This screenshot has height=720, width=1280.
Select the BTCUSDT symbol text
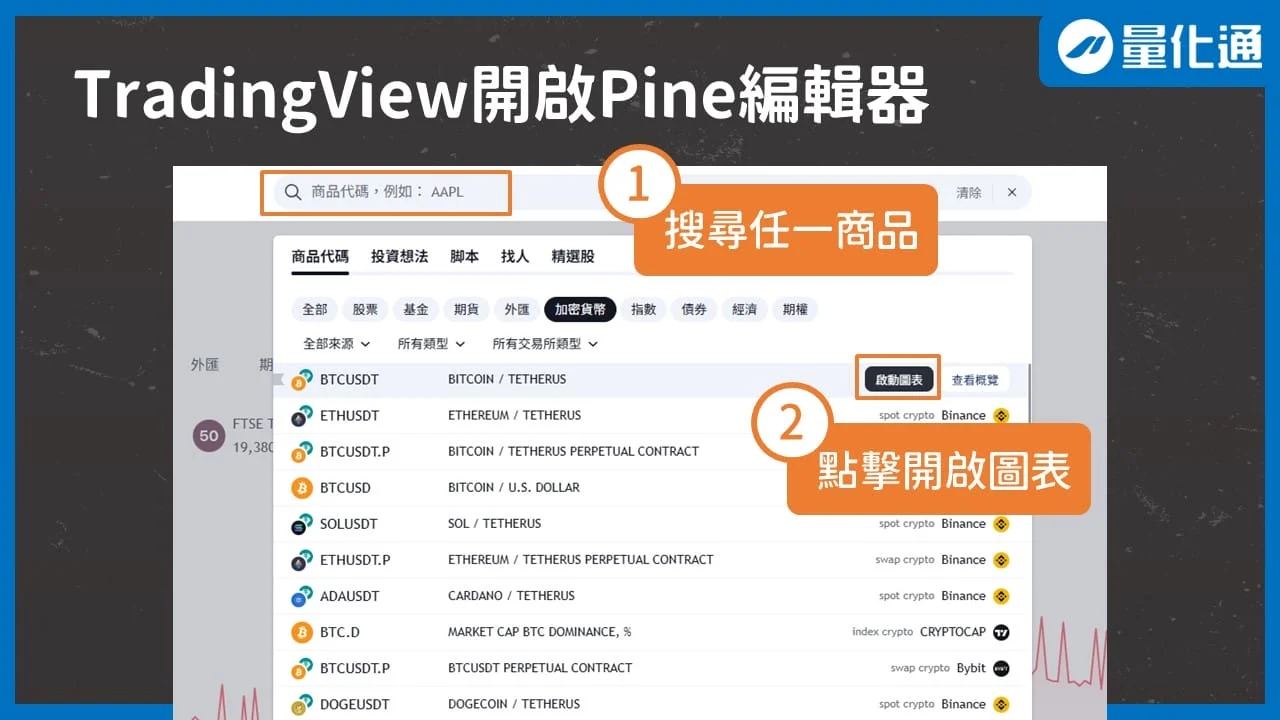pyautogui.click(x=349, y=380)
